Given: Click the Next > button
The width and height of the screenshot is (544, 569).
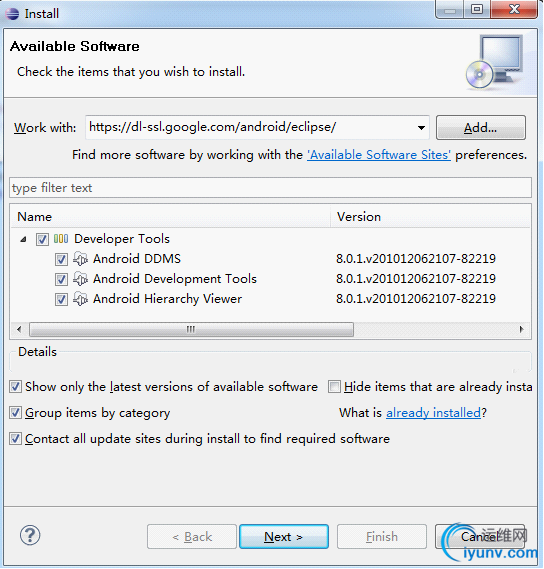Looking at the screenshot, I should pos(284,536).
